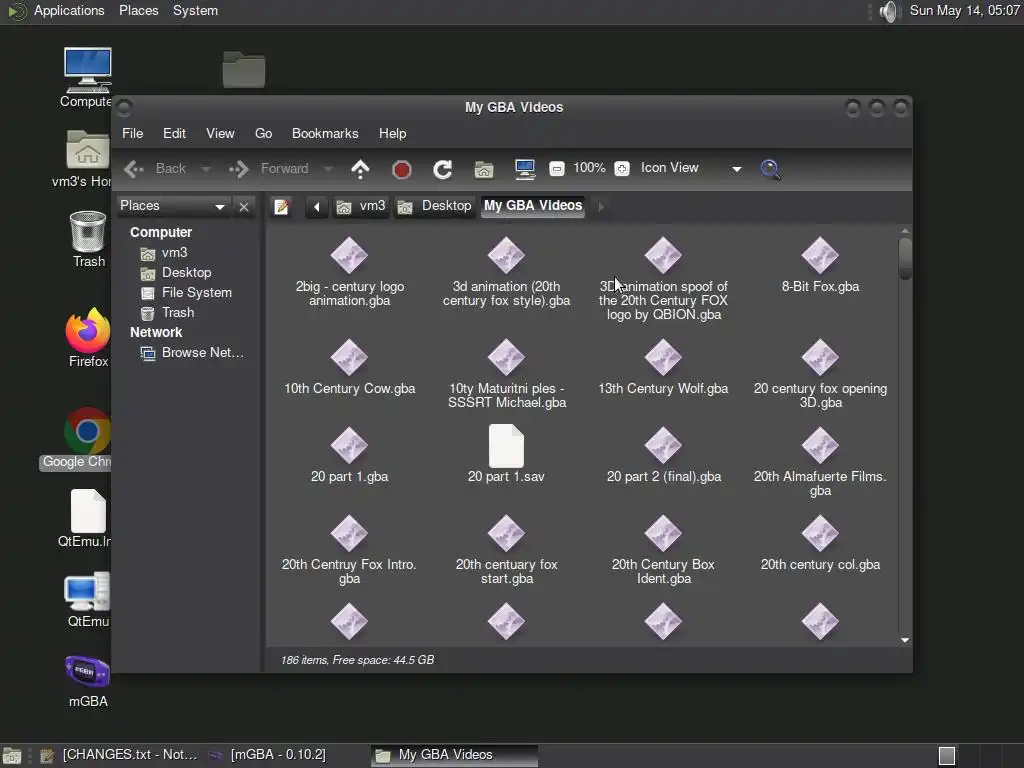Open File System in sidebar

187,293
